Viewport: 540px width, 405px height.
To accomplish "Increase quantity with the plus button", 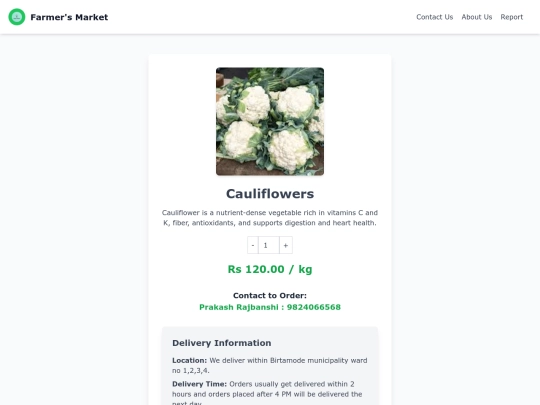I will click(285, 245).
